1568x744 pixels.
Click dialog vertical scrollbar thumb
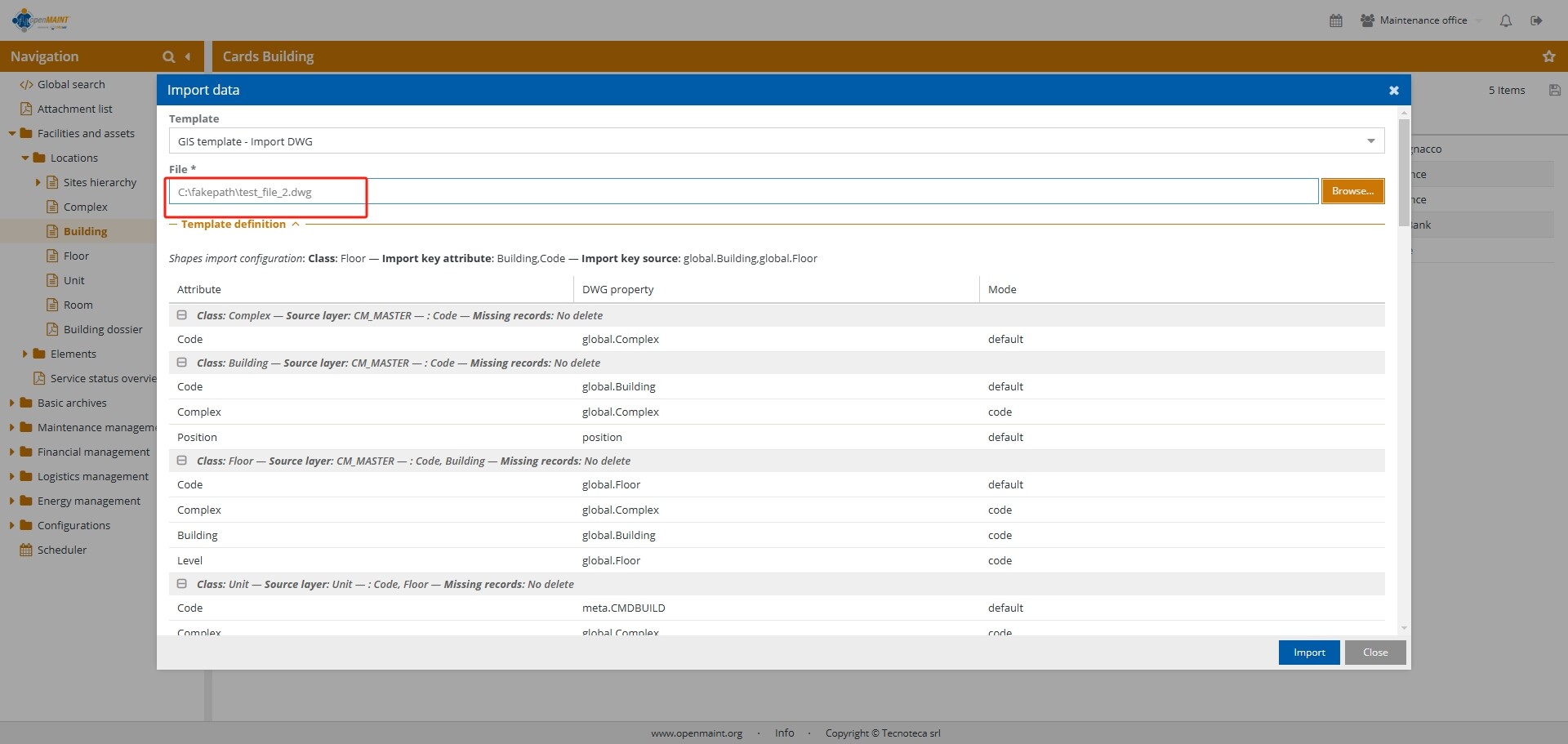(1404, 172)
